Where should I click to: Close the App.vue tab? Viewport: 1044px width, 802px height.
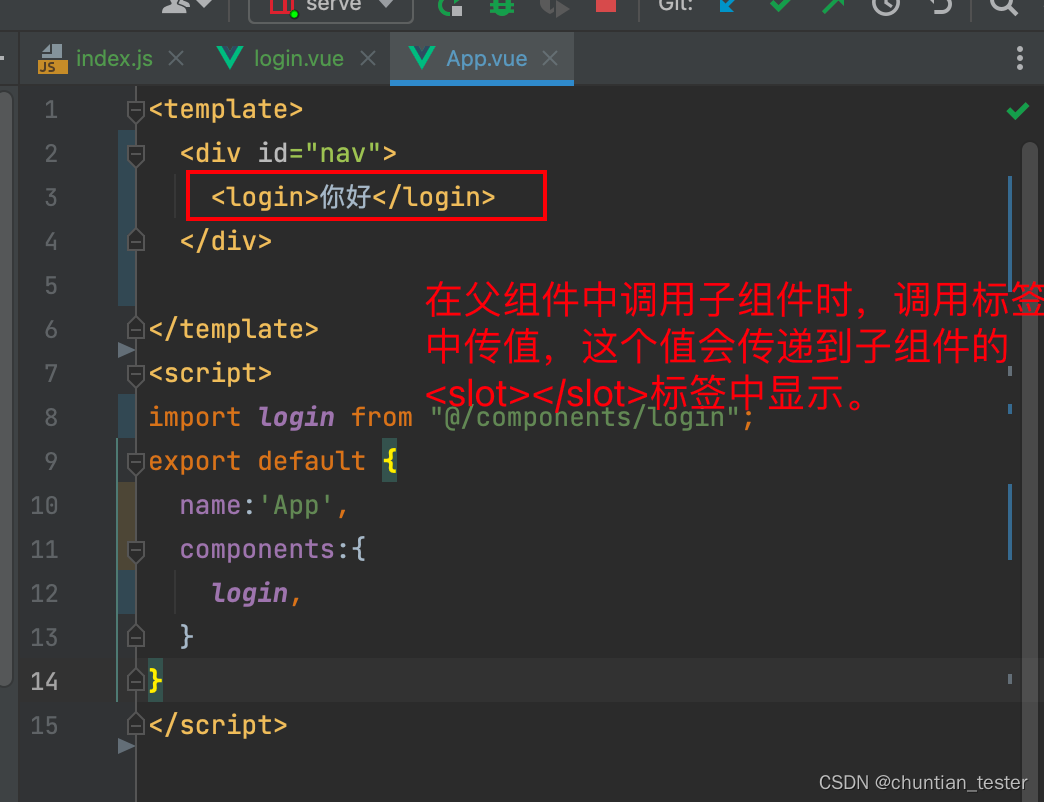[550, 59]
